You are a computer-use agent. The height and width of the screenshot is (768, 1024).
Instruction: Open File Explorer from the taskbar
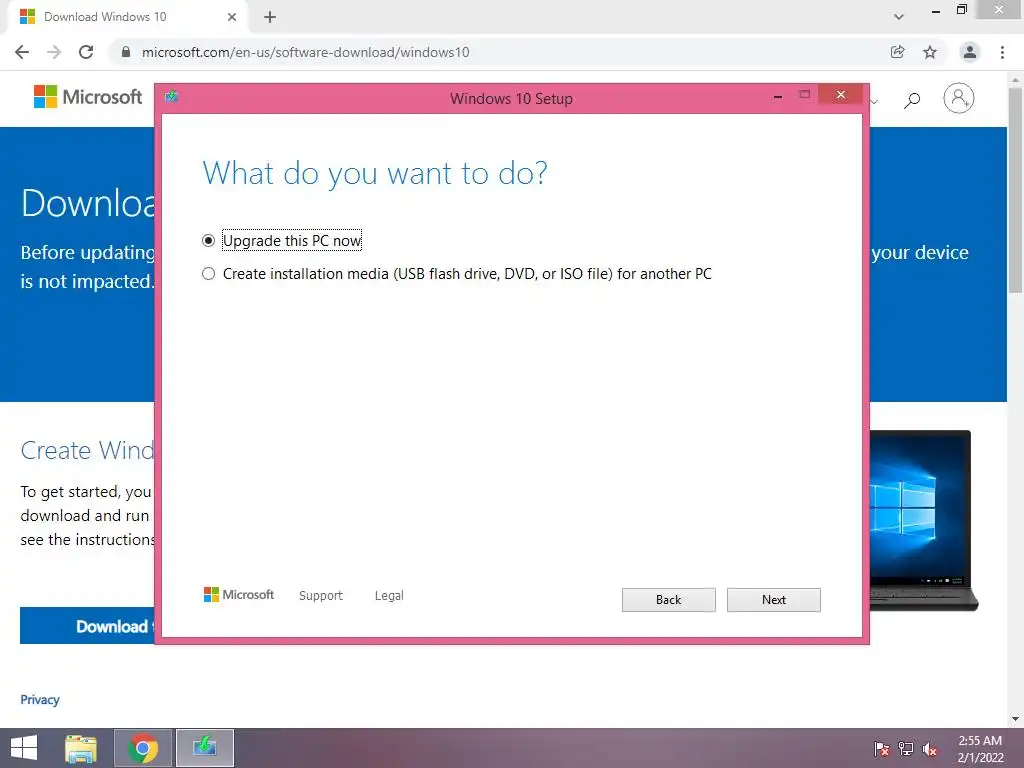coord(81,748)
